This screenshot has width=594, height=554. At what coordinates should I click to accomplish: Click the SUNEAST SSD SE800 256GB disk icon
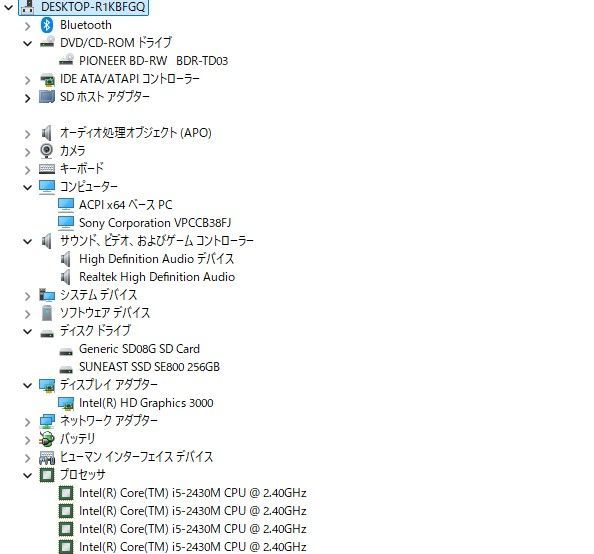point(66,369)
